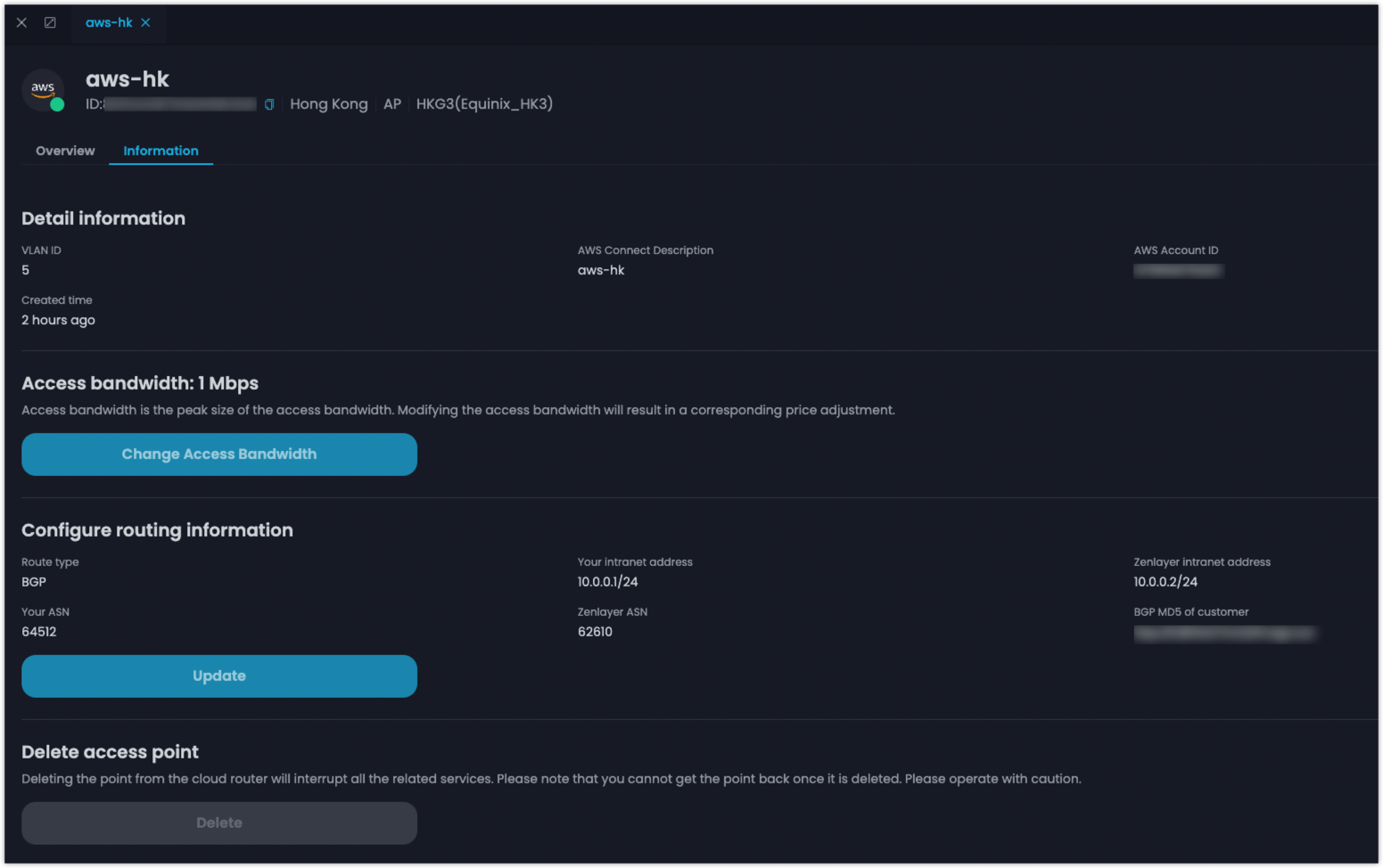Image resolution: width=1383 pixels, height=868 pixels.
Task: Click the Update routing button
Action: pyautogui.click(x=219, y=676)
